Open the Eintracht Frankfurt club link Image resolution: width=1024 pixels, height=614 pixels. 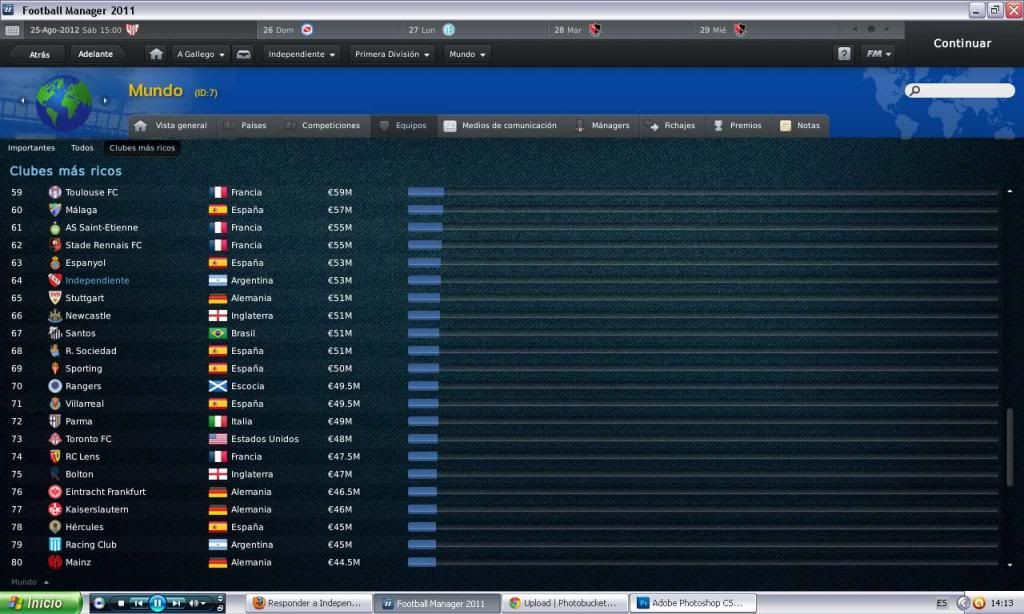pos(106,492)
